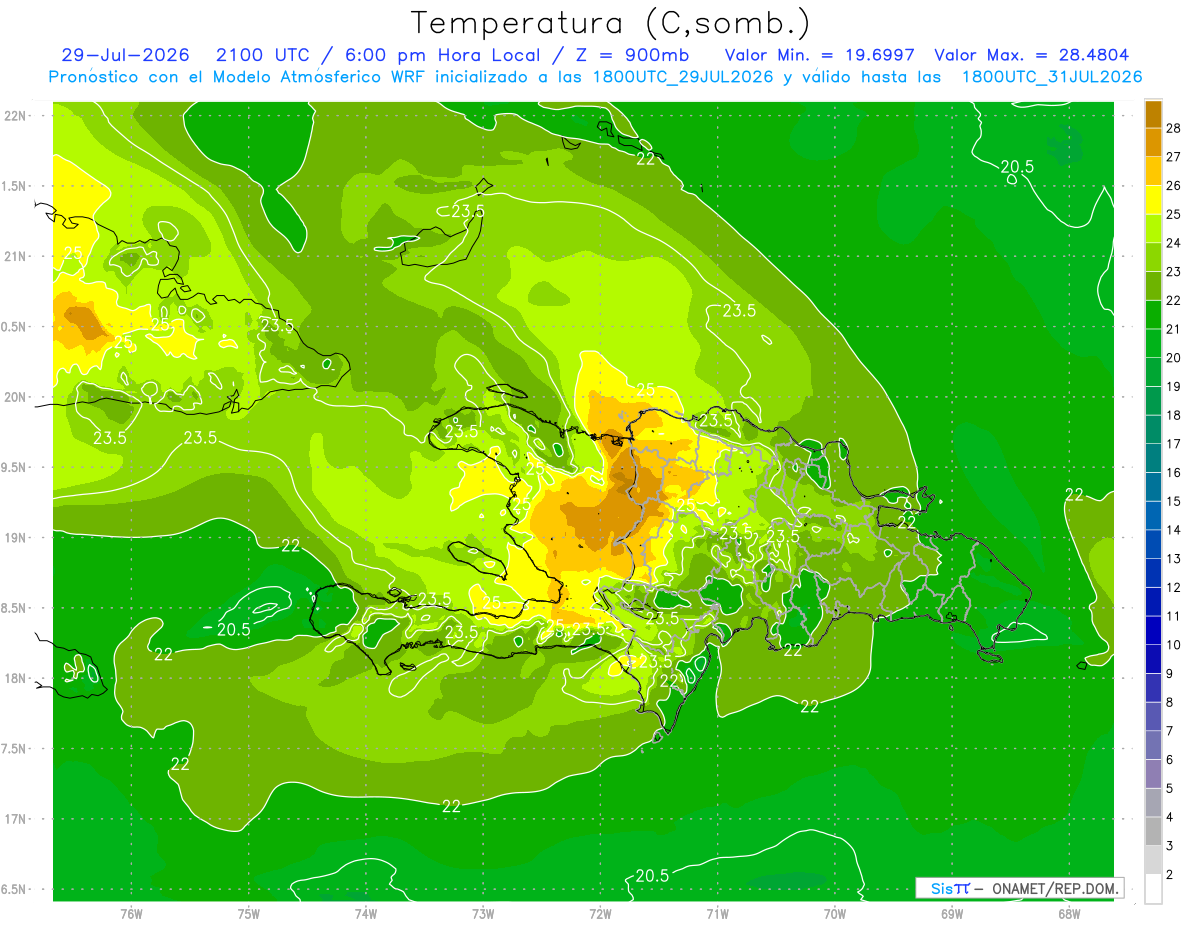Screen dimensions: 1200x927
Task: Select the legend color band between 27 and 28
Action: click(x=1153, y=141)
